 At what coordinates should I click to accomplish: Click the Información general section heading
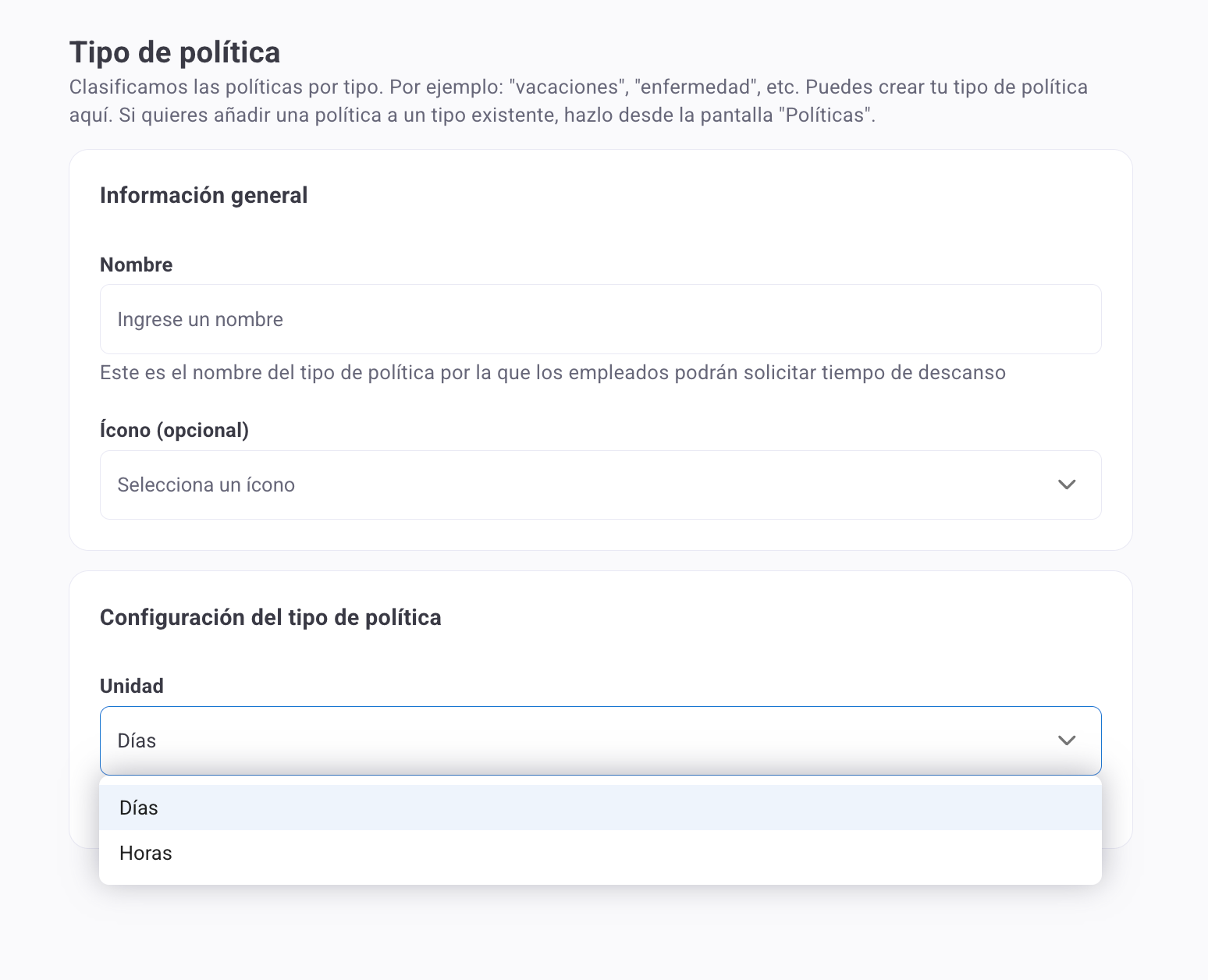[204, 195]
